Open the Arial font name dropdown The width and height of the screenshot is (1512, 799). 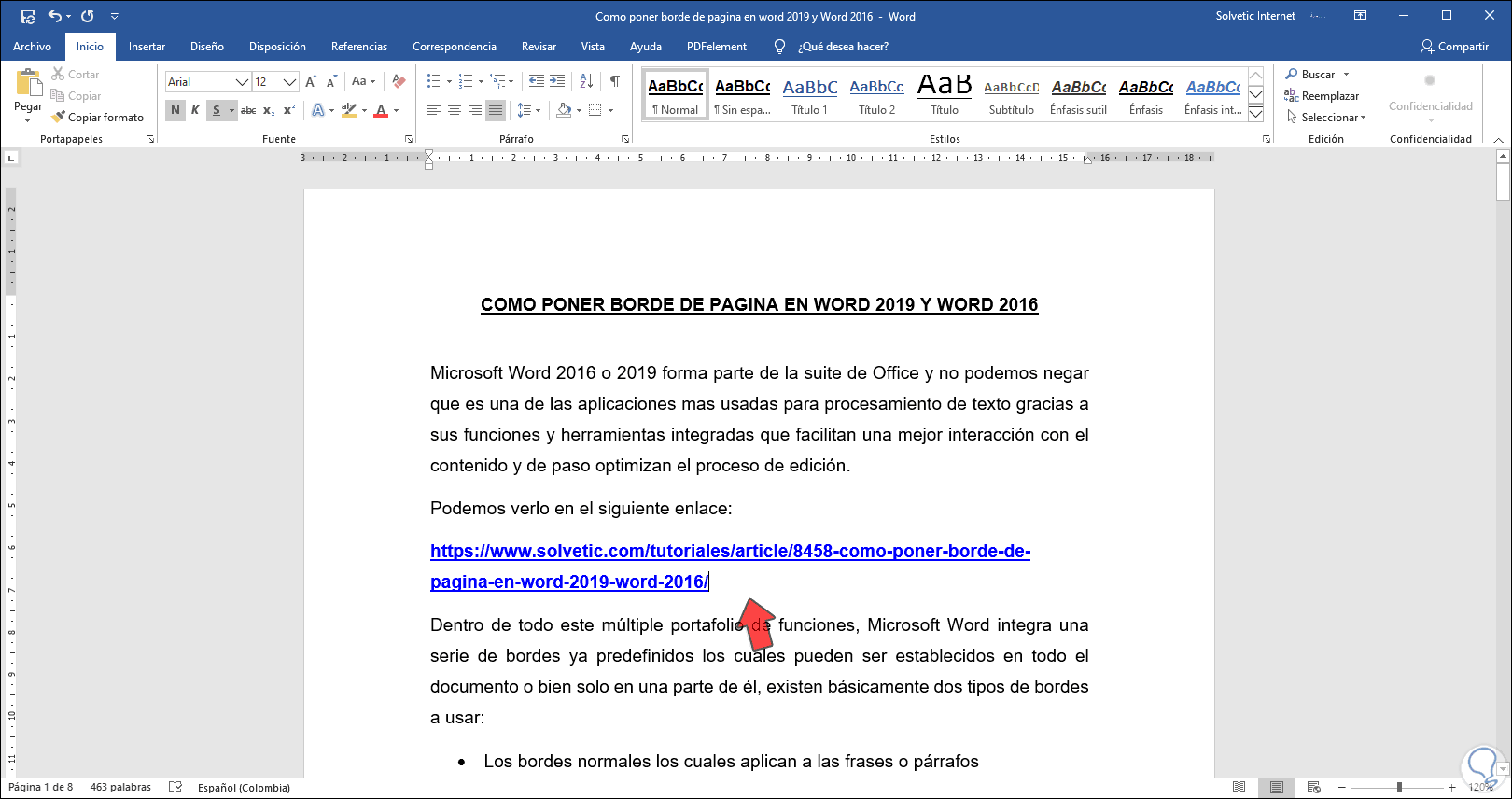[x=242, y=82]
